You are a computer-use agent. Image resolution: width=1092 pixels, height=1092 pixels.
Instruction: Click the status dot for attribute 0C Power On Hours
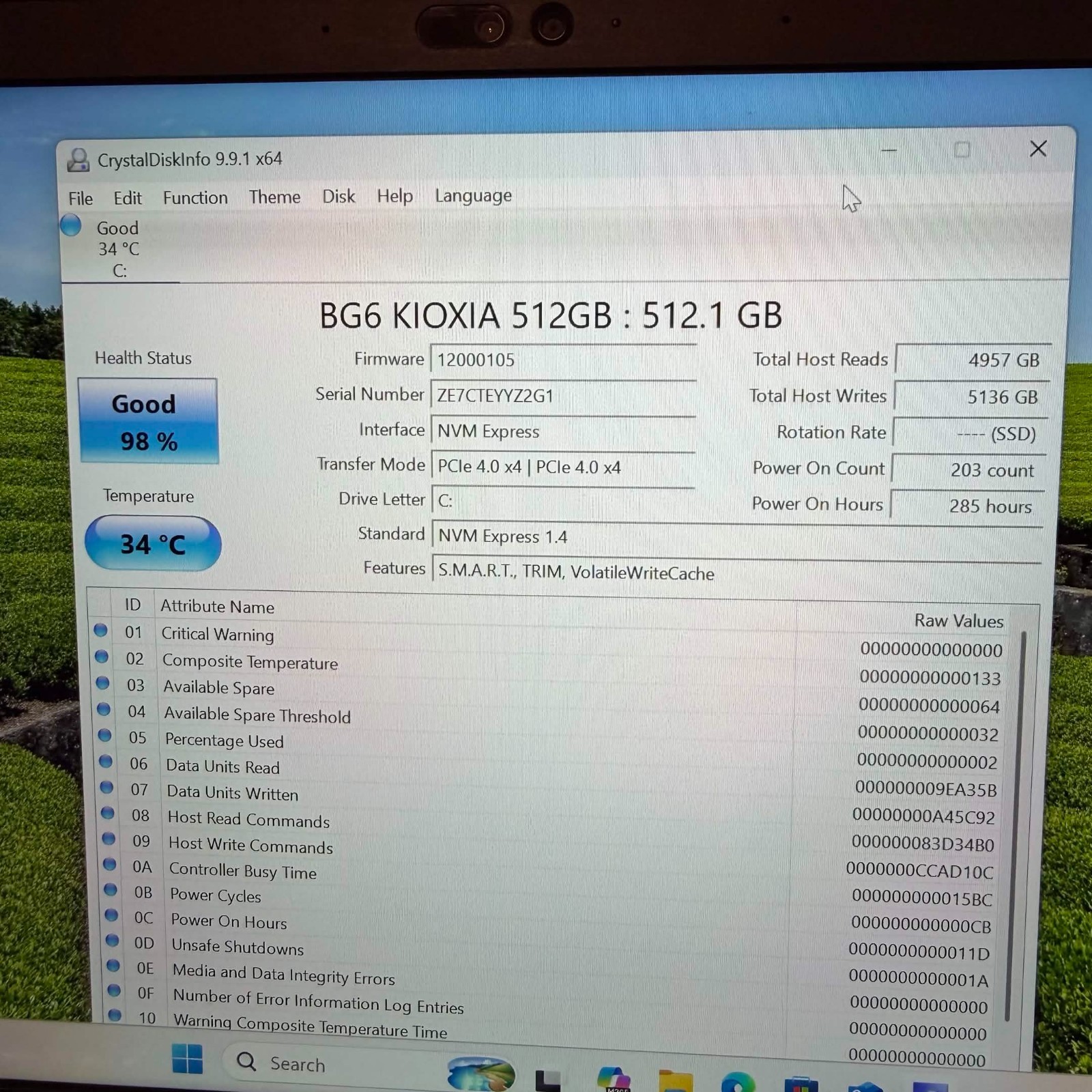point(111,915)
